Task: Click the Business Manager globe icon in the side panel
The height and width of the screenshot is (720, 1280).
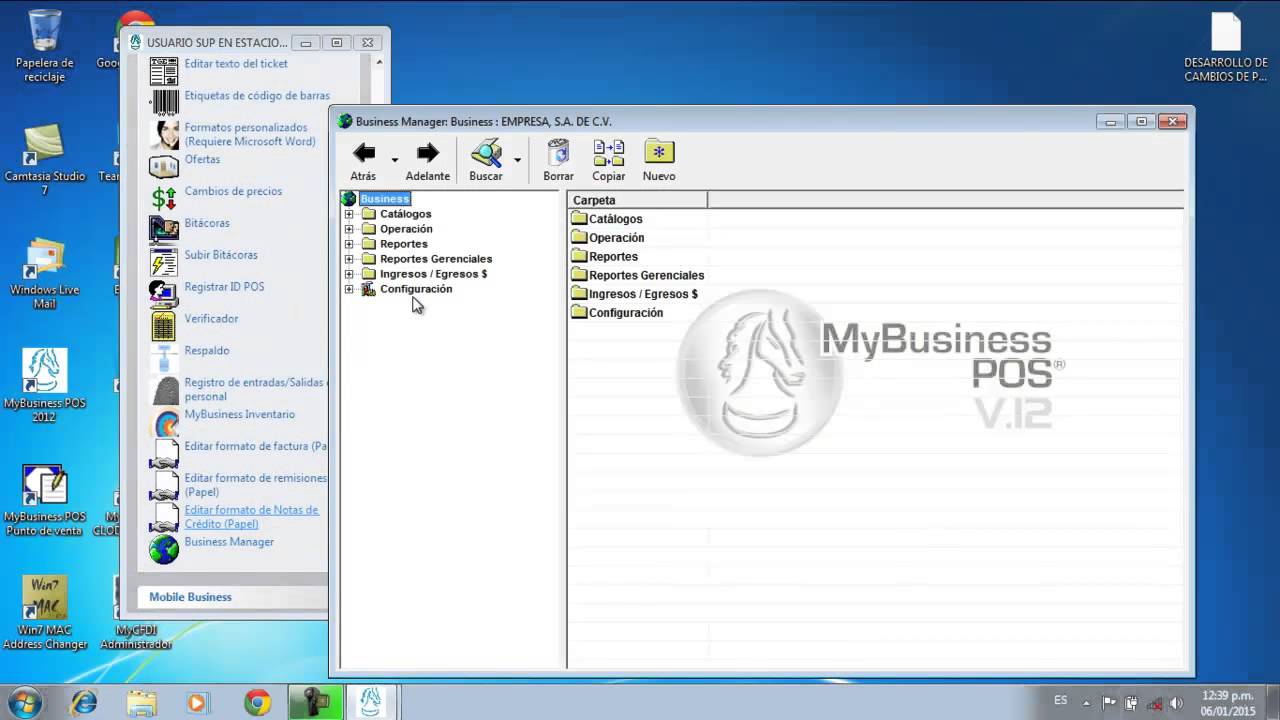Action: (x=164, y=549)
